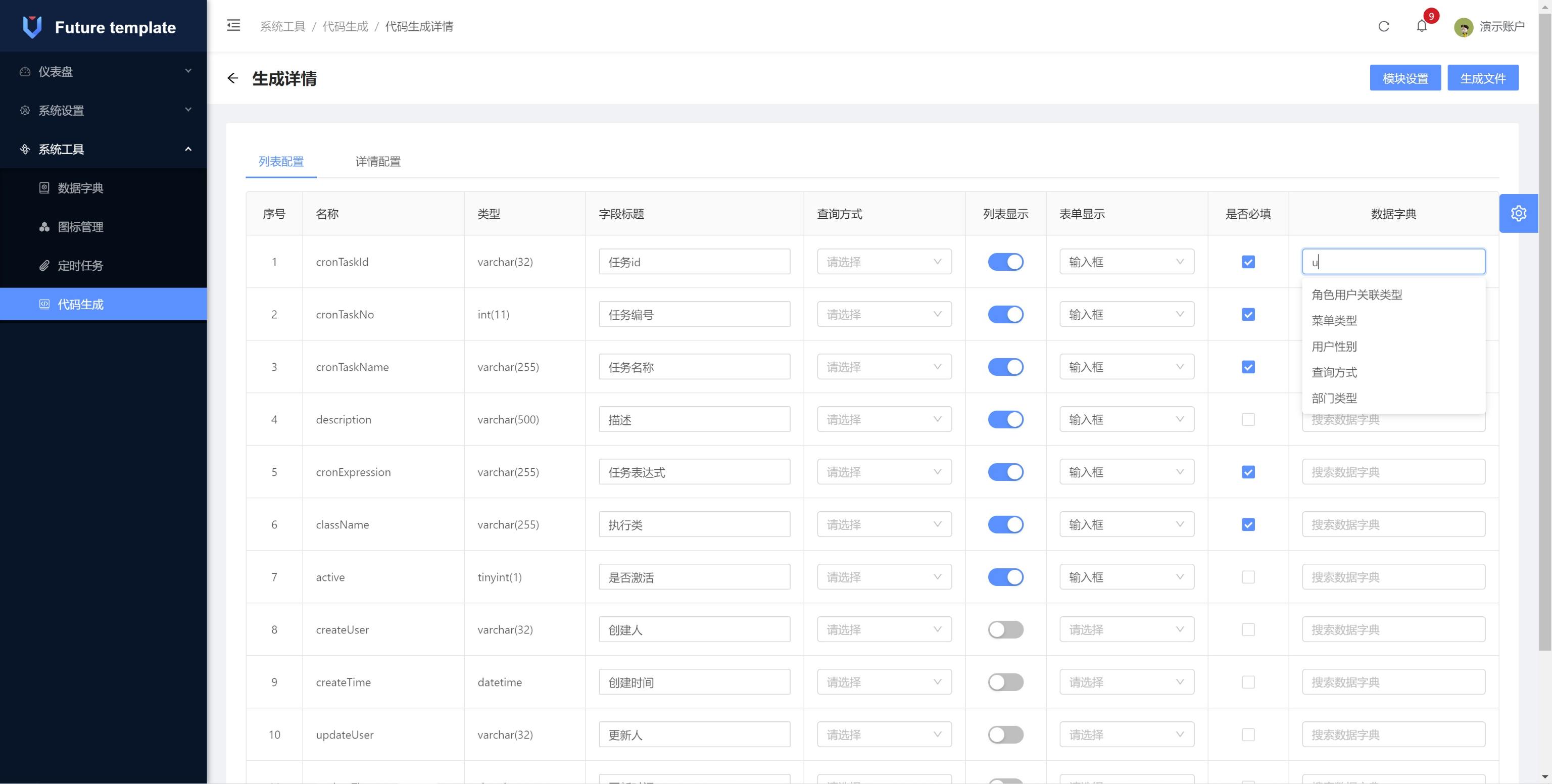Expand the 仪表盘 menu chevron
The height and width of the screenshot is (784, 1552).
point(188,71)
